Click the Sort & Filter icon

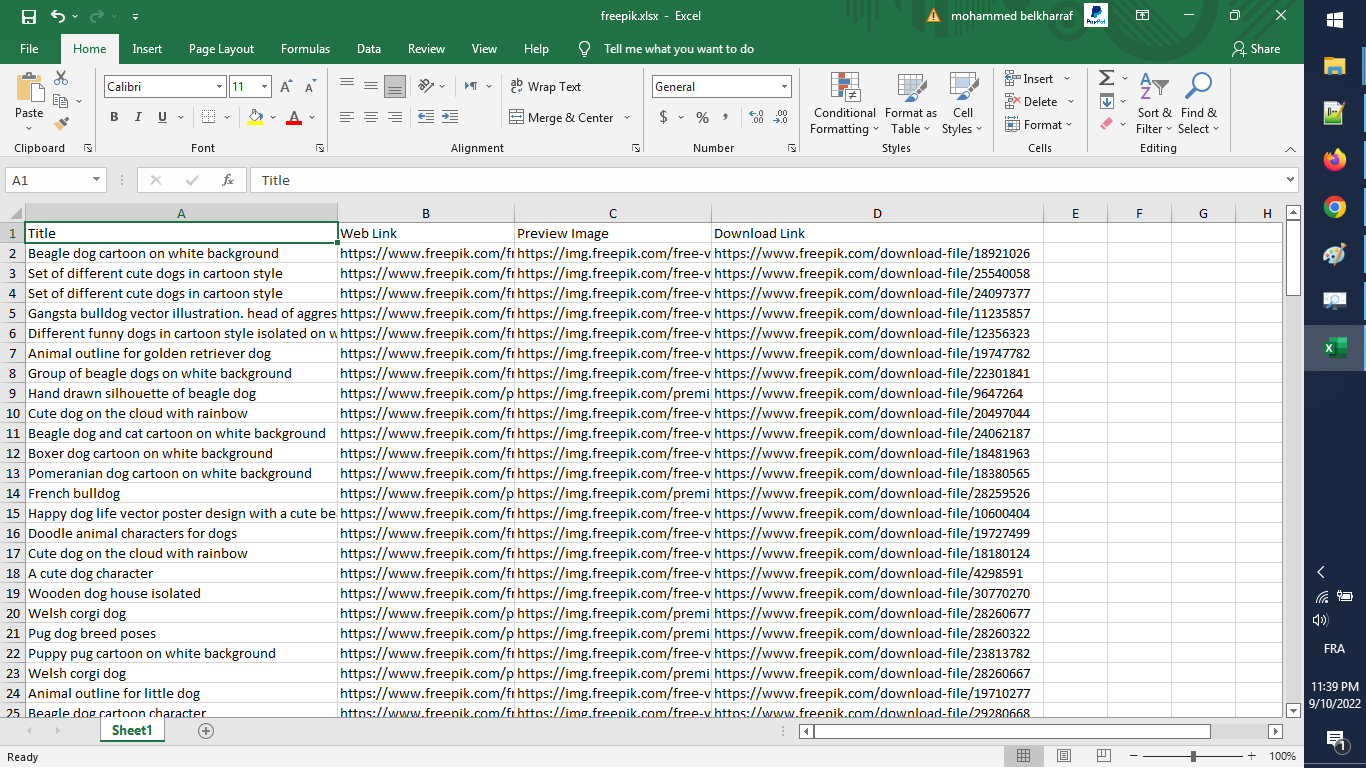coord(1154,103)
